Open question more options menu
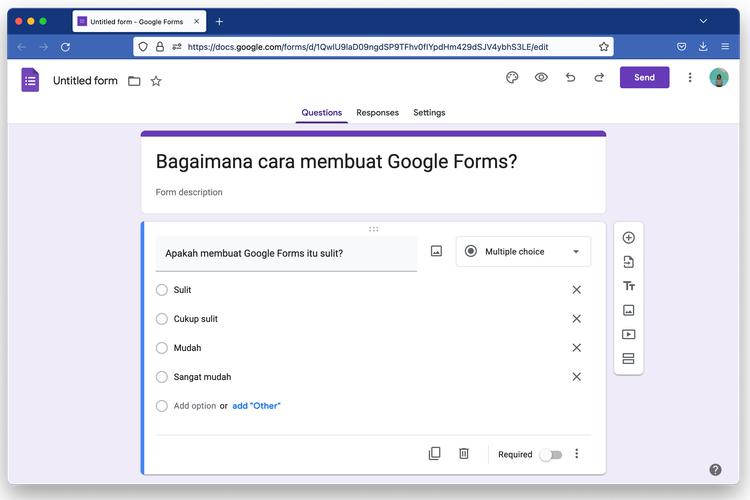The height and width of the screenshot is (500, 750). (576, 454)
